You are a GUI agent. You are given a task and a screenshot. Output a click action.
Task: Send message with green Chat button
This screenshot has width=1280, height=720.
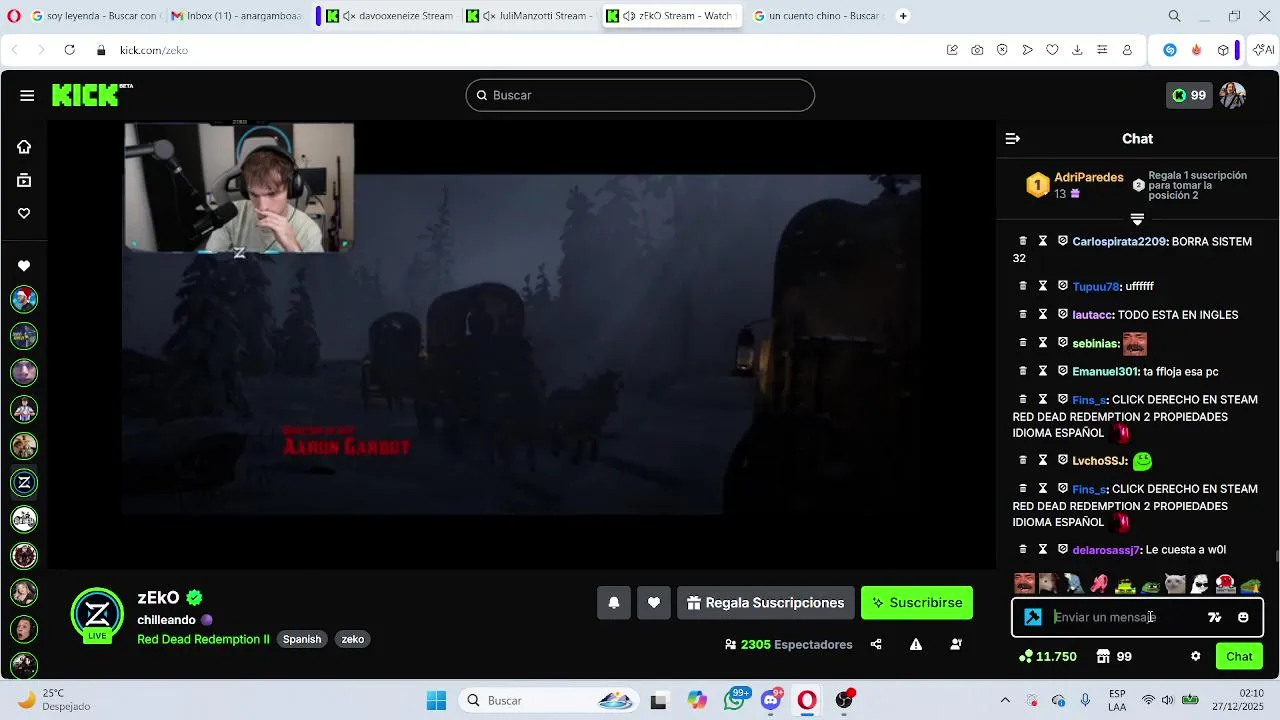coord(1239,656)
